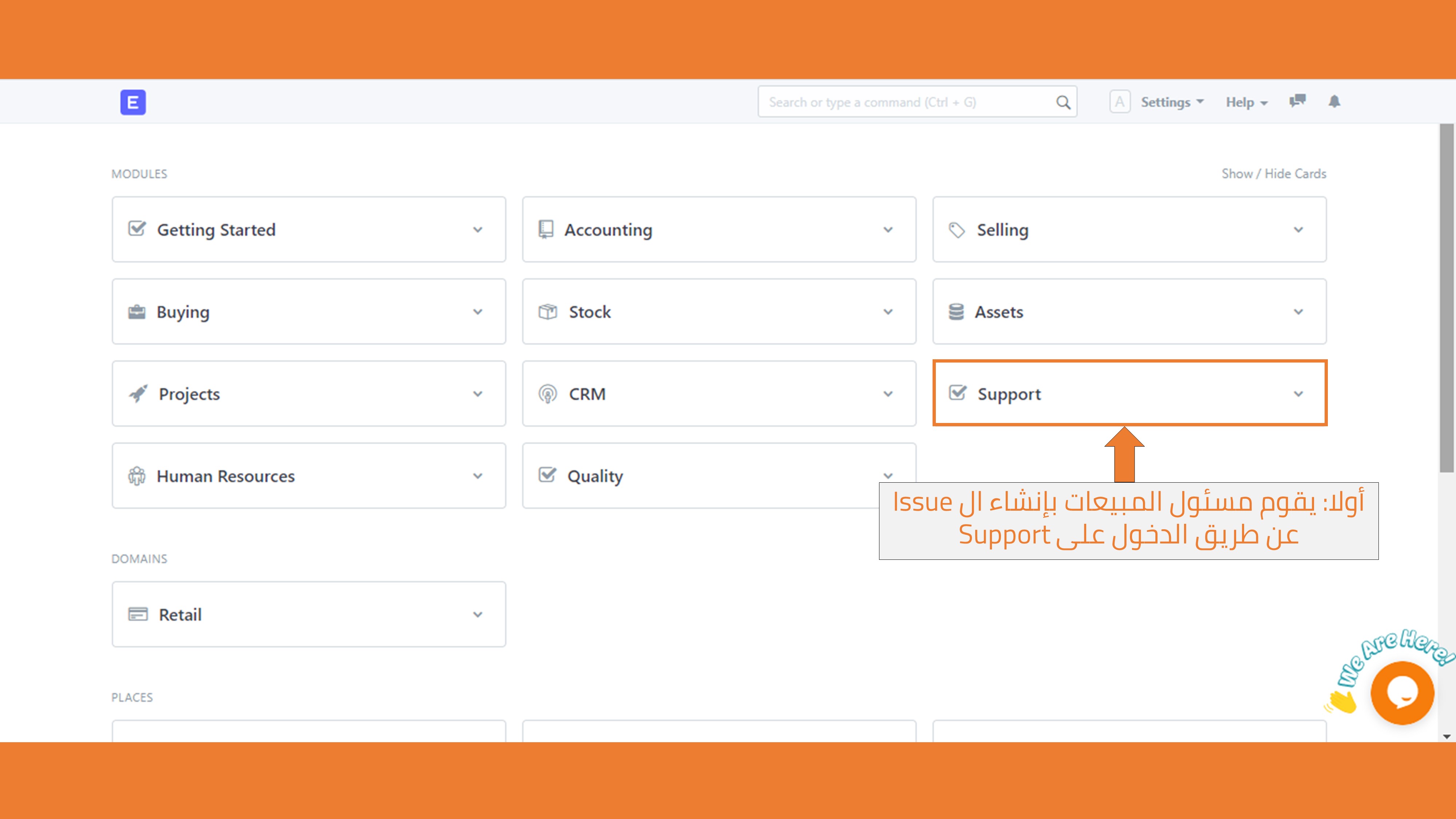Expand the Selling card chevron
The width and height of the screenshot is (1456, 819).
[x=1298, y=229]
